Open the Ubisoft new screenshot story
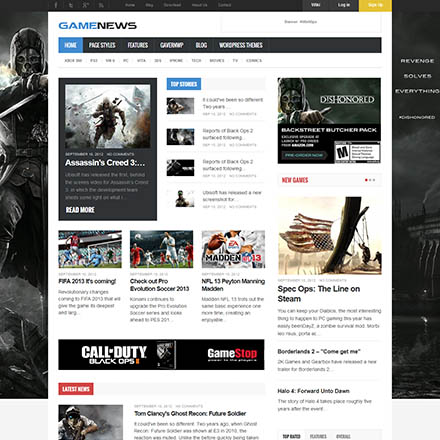 (x=232, y=196)
